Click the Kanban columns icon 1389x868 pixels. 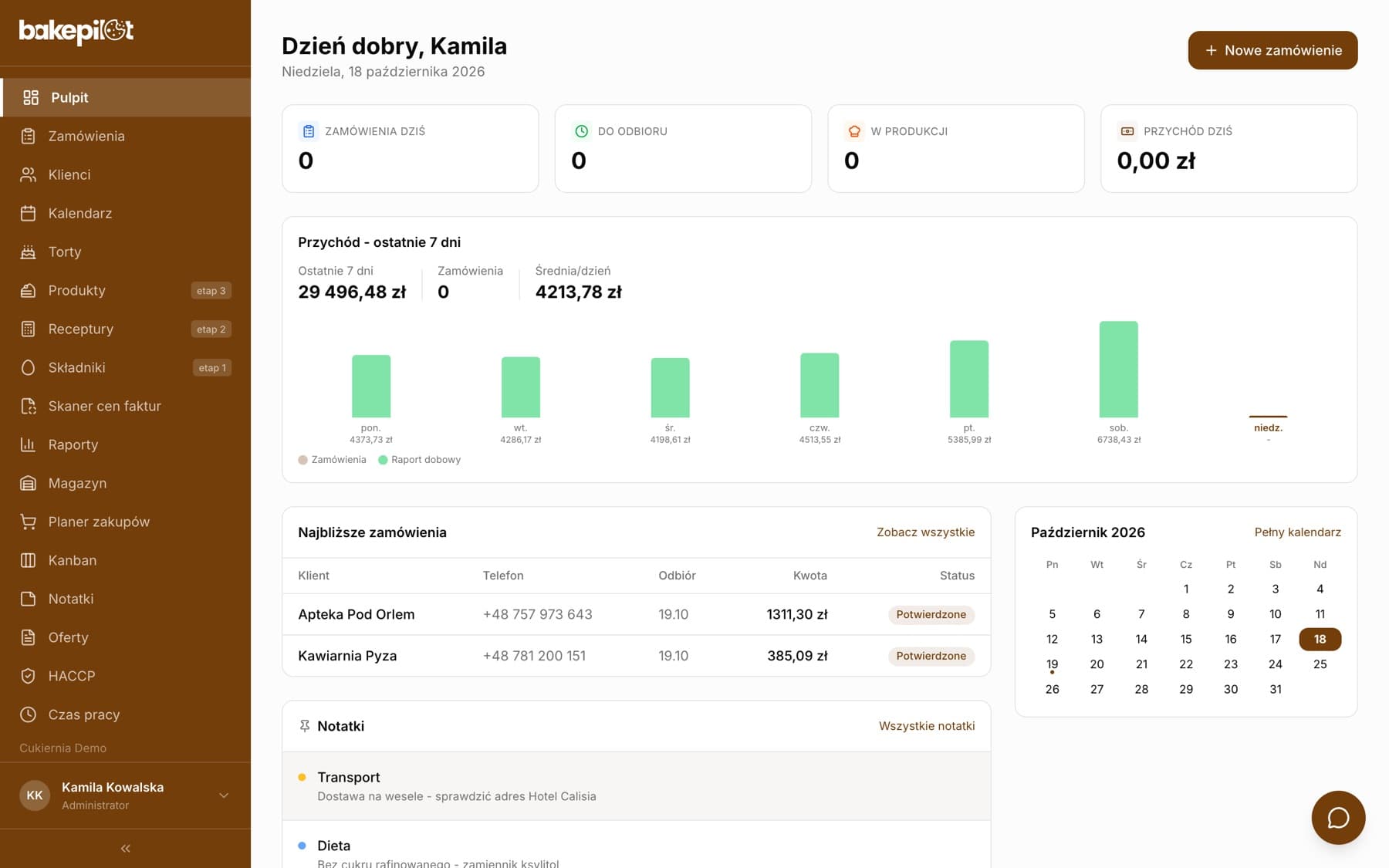(29, 560)
